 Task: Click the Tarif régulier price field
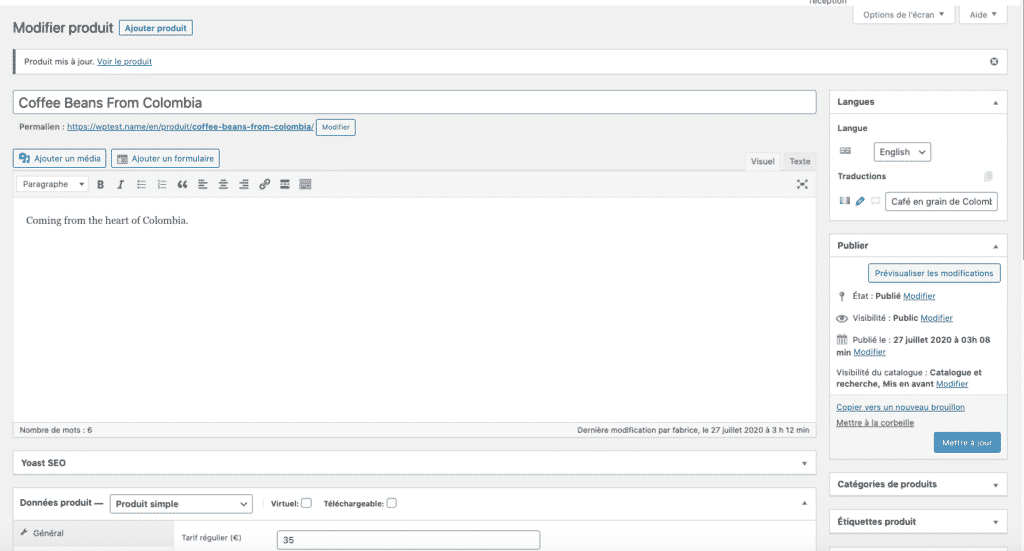pos(408,540)
